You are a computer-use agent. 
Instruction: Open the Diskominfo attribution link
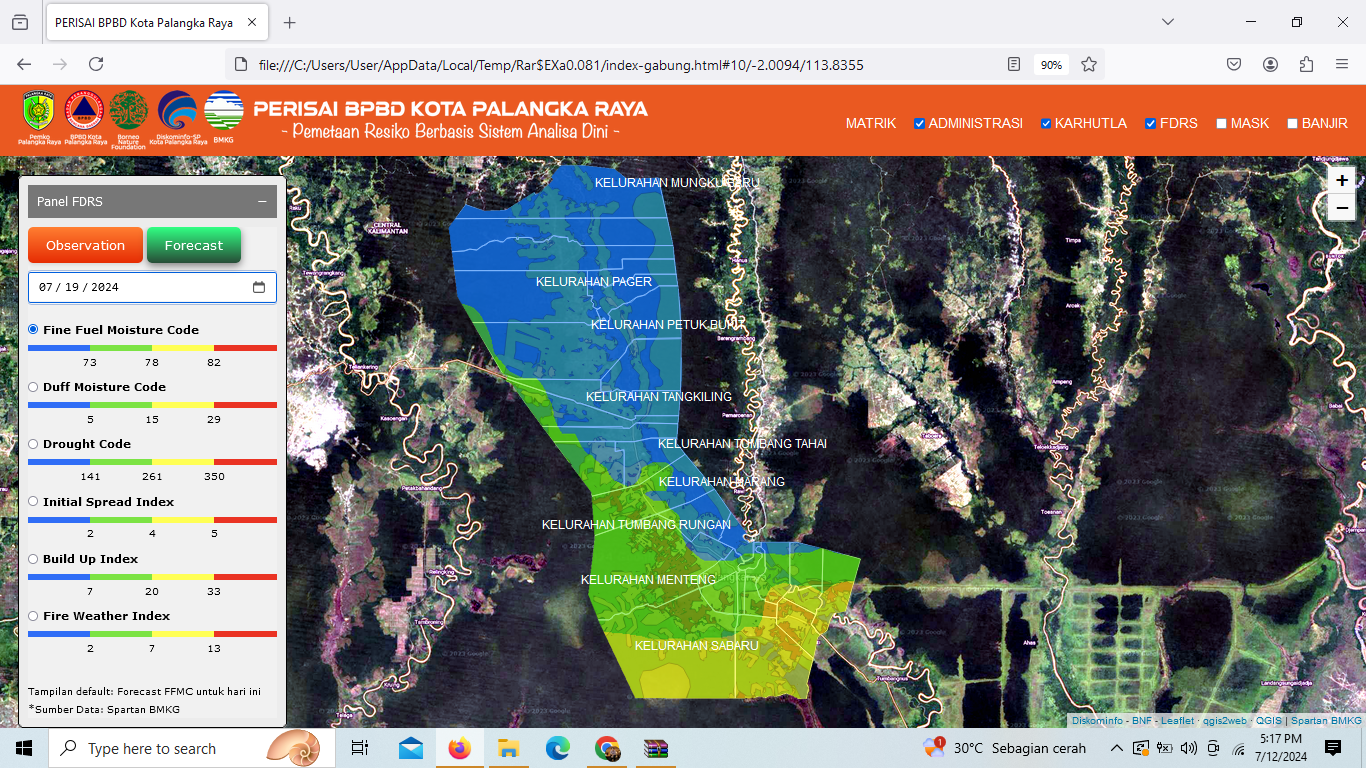(x=1097, y=720)
